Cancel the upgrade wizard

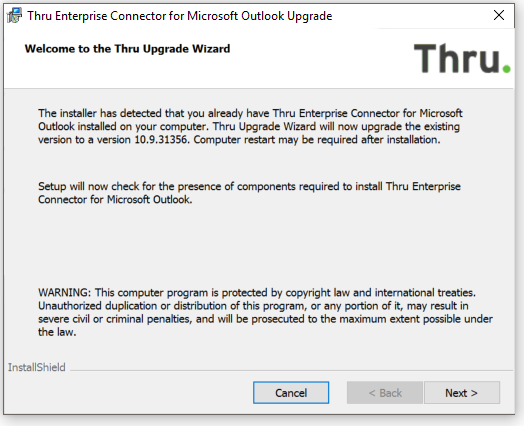coord(291,393)
